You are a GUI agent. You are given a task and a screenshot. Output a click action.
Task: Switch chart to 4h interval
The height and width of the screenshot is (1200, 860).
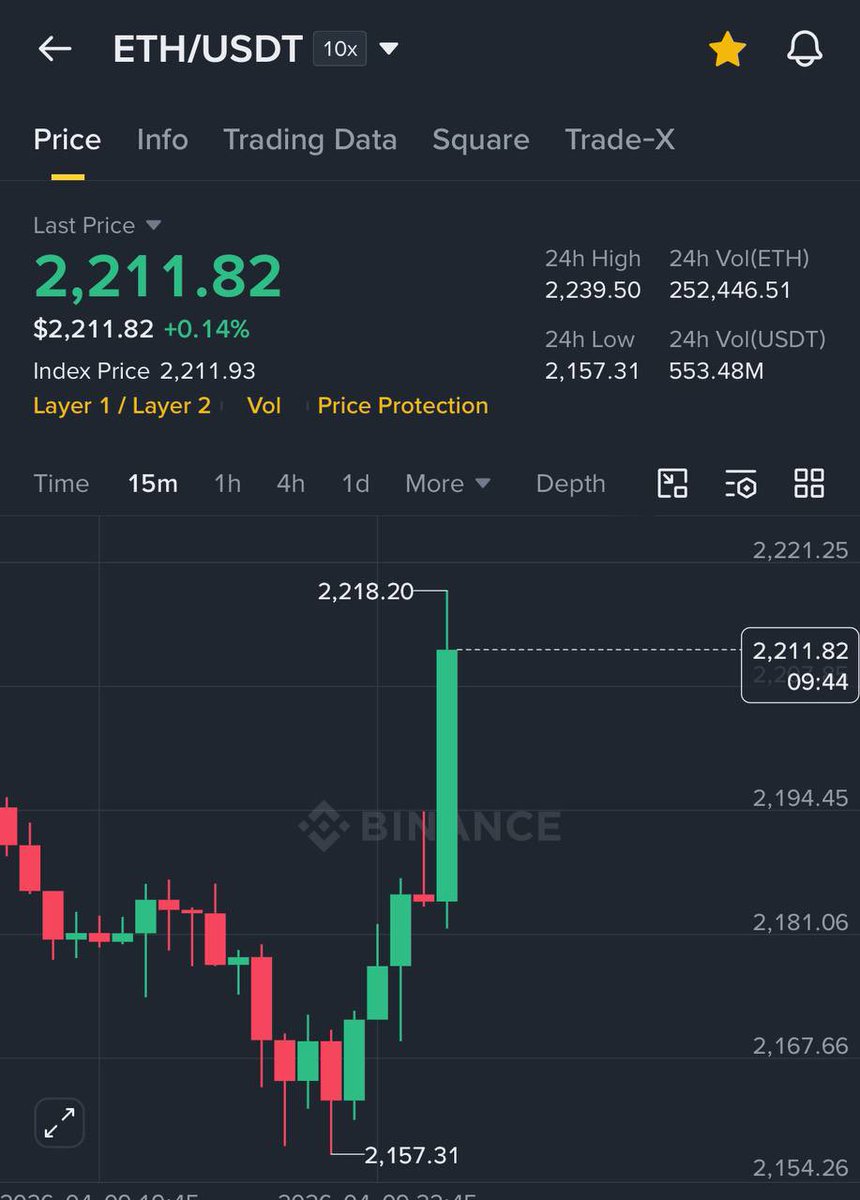click(x=291, y=484)
